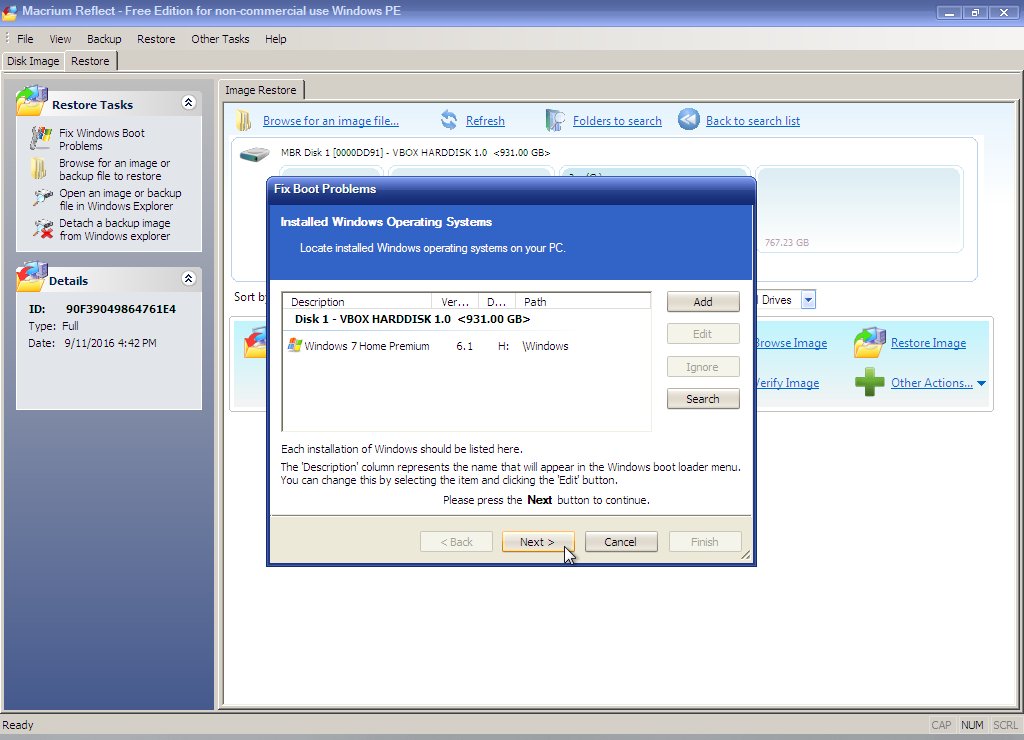The width and height of the screenshot is (1024, 740).
Task: Click the Add button
Action: tap(703, 302)
